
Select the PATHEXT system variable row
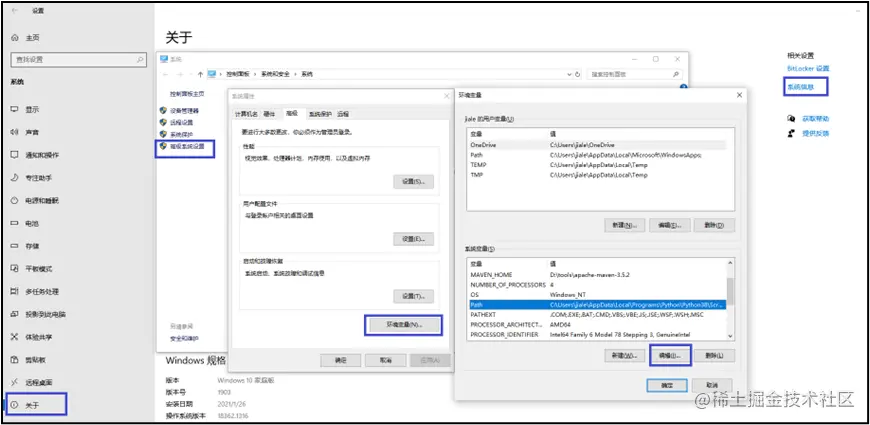pos(597,315)
